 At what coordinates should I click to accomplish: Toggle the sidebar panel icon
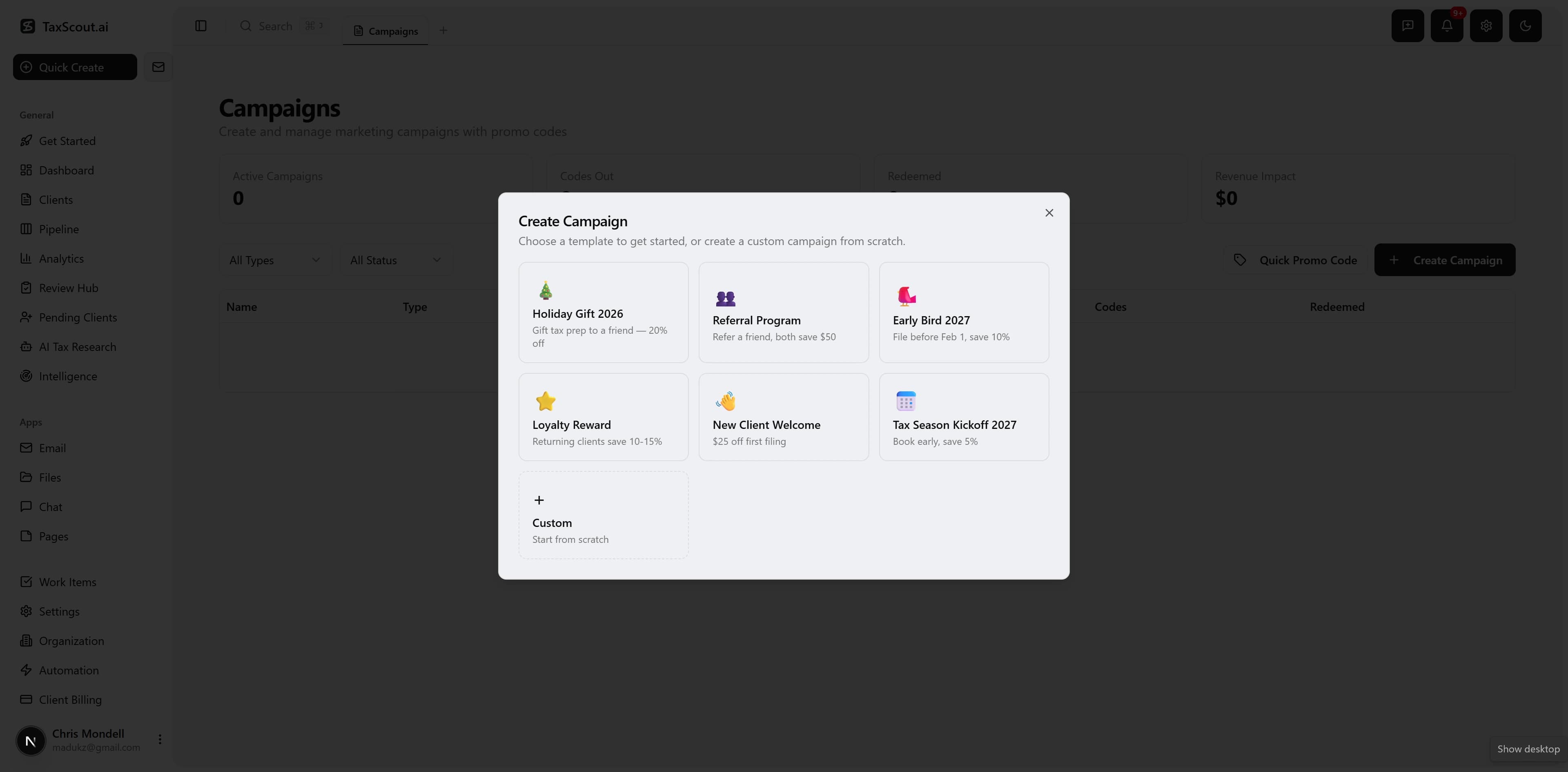[x=201, y=26]
